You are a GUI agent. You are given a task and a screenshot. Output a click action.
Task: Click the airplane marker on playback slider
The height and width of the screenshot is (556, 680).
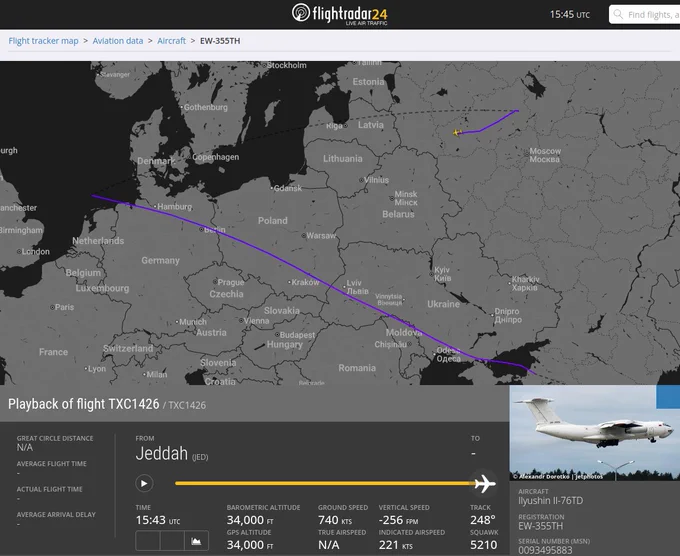tap(484, 483)
